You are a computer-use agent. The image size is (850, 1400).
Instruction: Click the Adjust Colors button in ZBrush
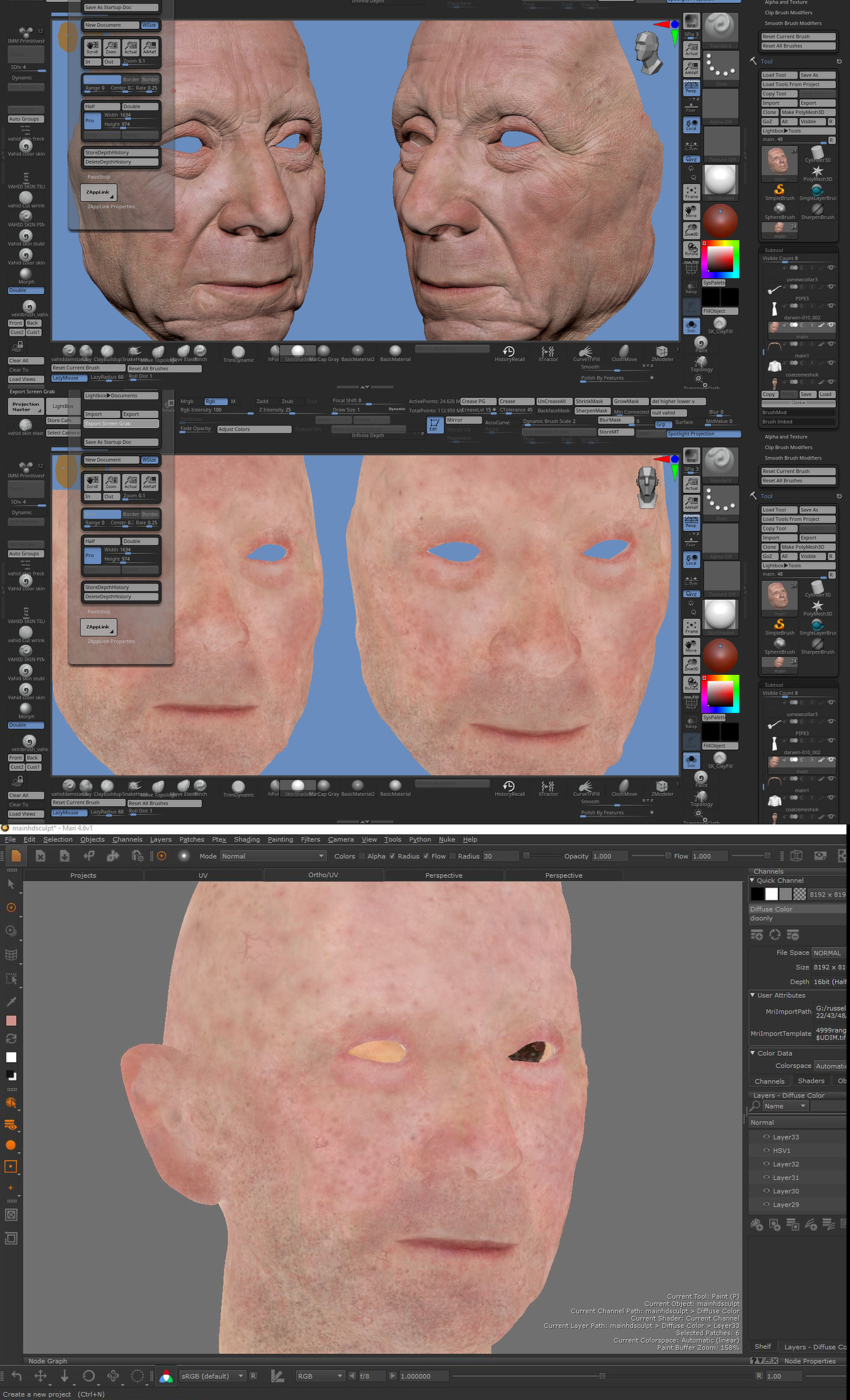(x=254, y=429)
